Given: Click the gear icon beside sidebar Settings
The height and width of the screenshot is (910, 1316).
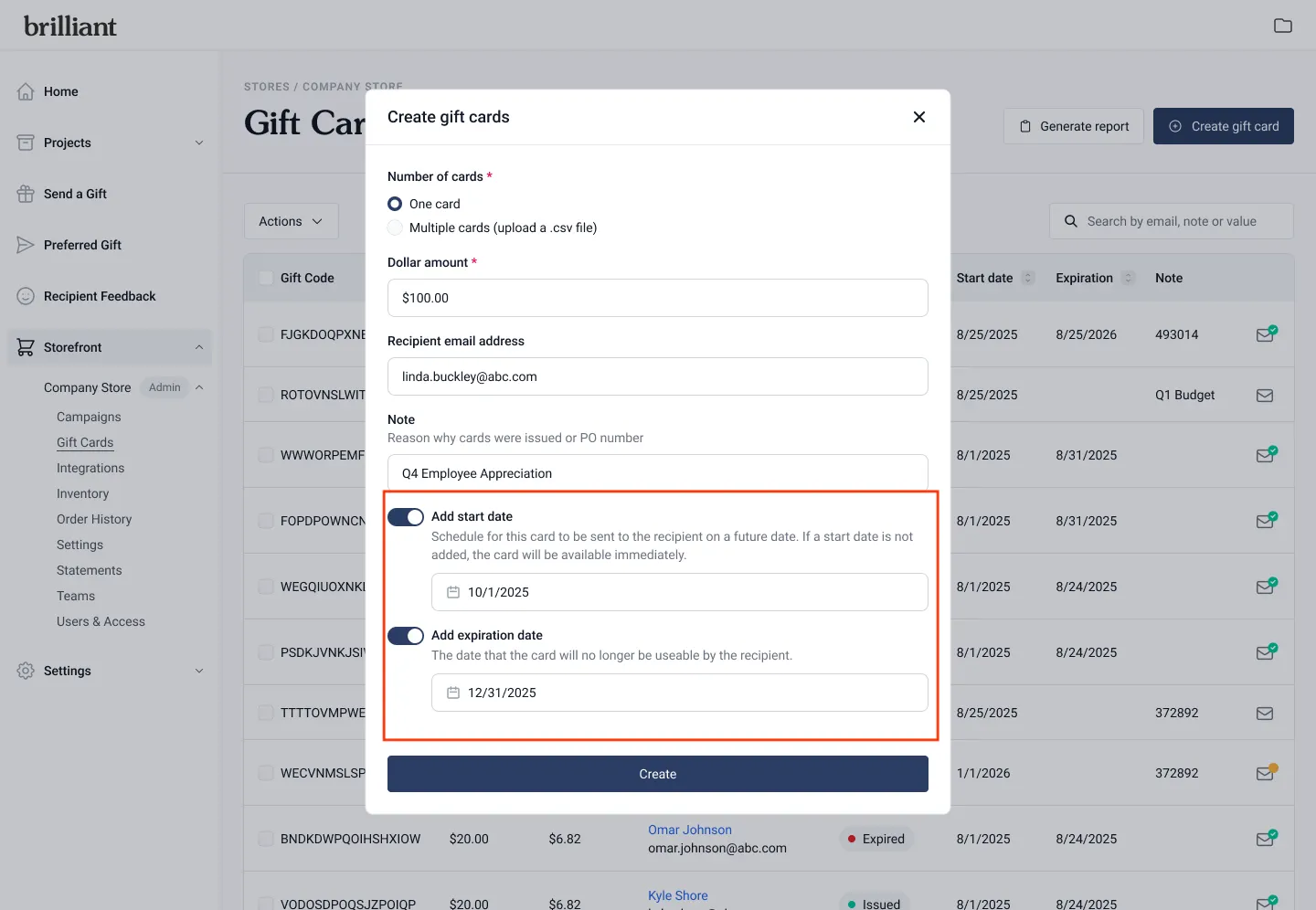Looking at the screenshot, I should point(26,671).
